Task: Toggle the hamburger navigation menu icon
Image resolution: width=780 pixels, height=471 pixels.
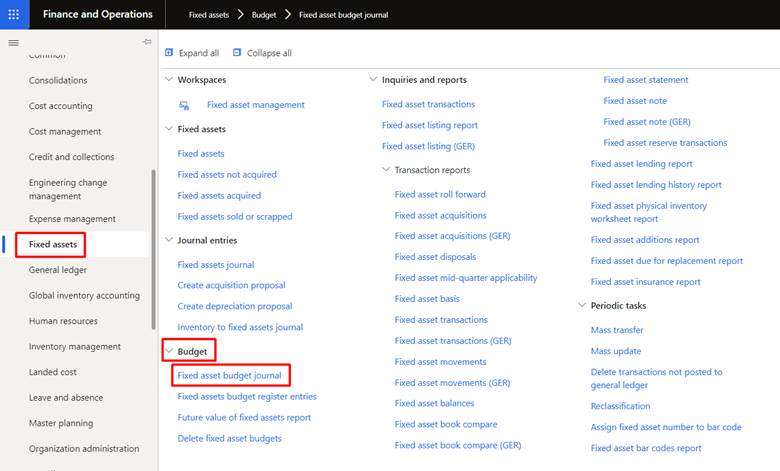Action: click(13, 43)
